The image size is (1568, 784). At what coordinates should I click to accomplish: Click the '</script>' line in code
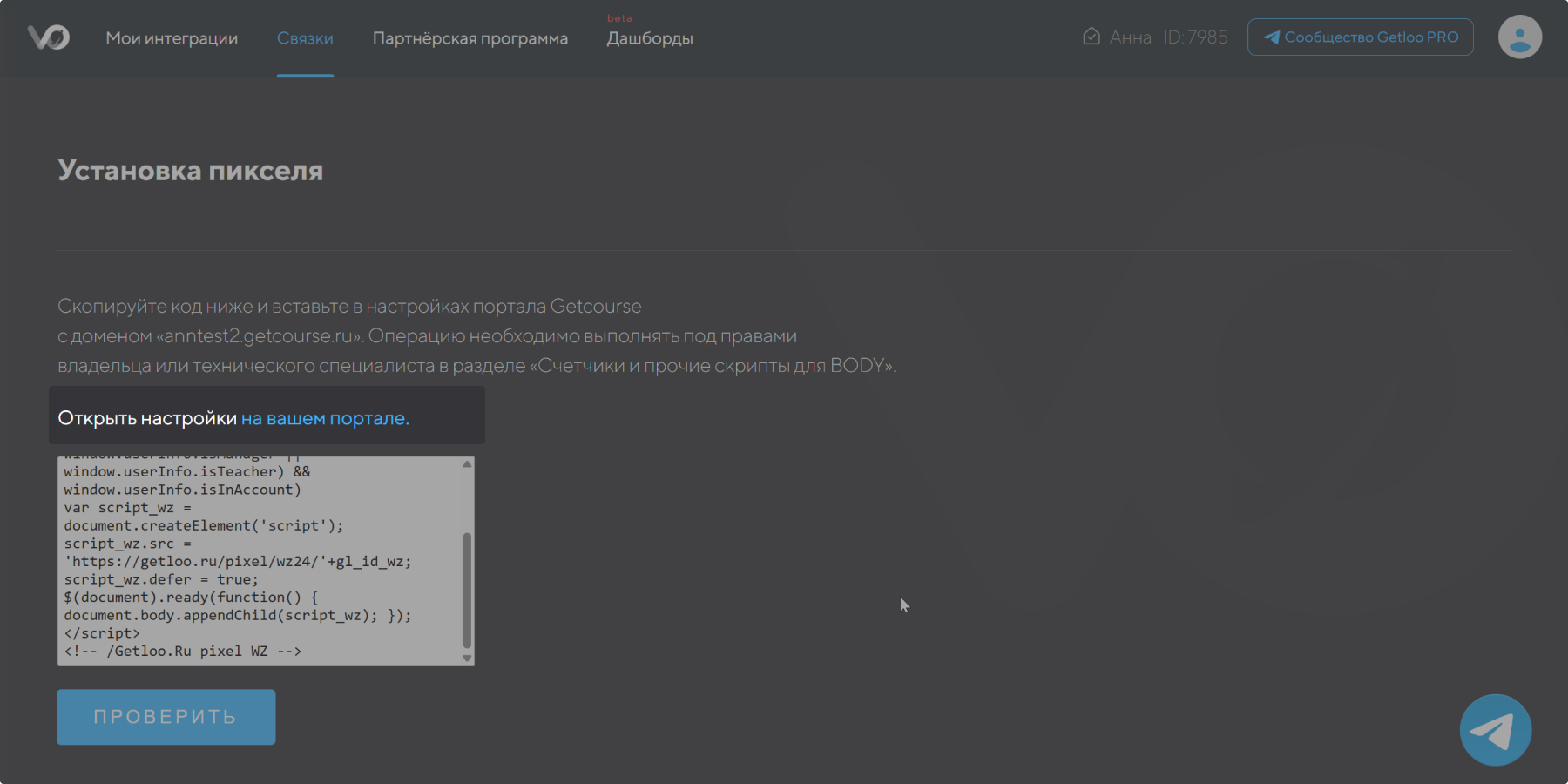[102, 633]
